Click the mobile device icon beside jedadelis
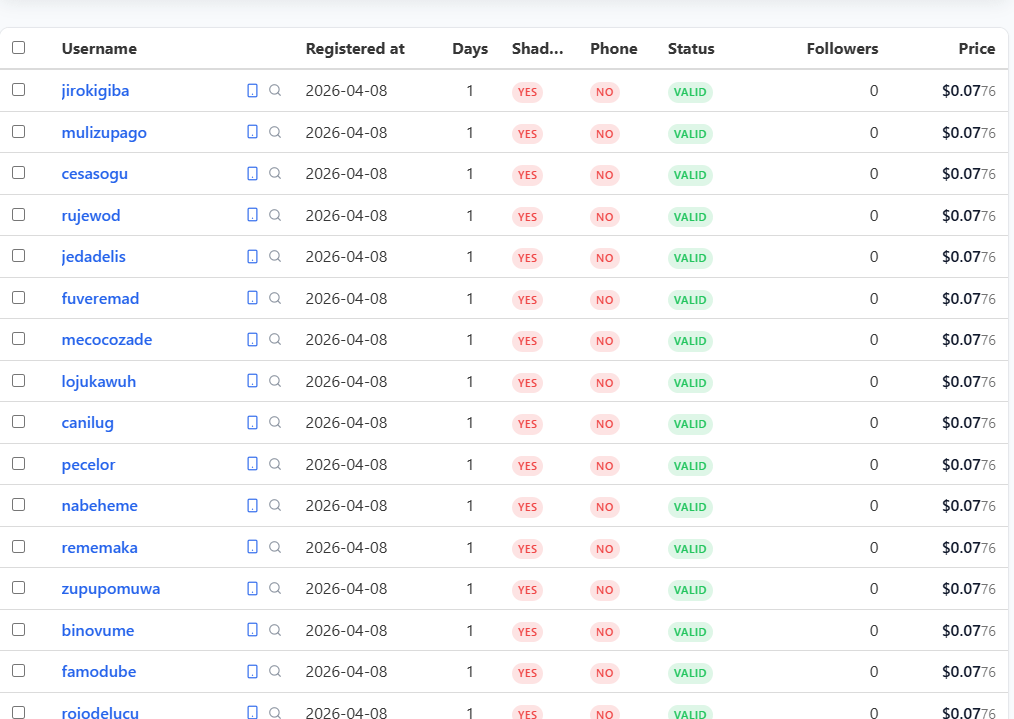This screenshot has width=1014, height=719. 252,257
